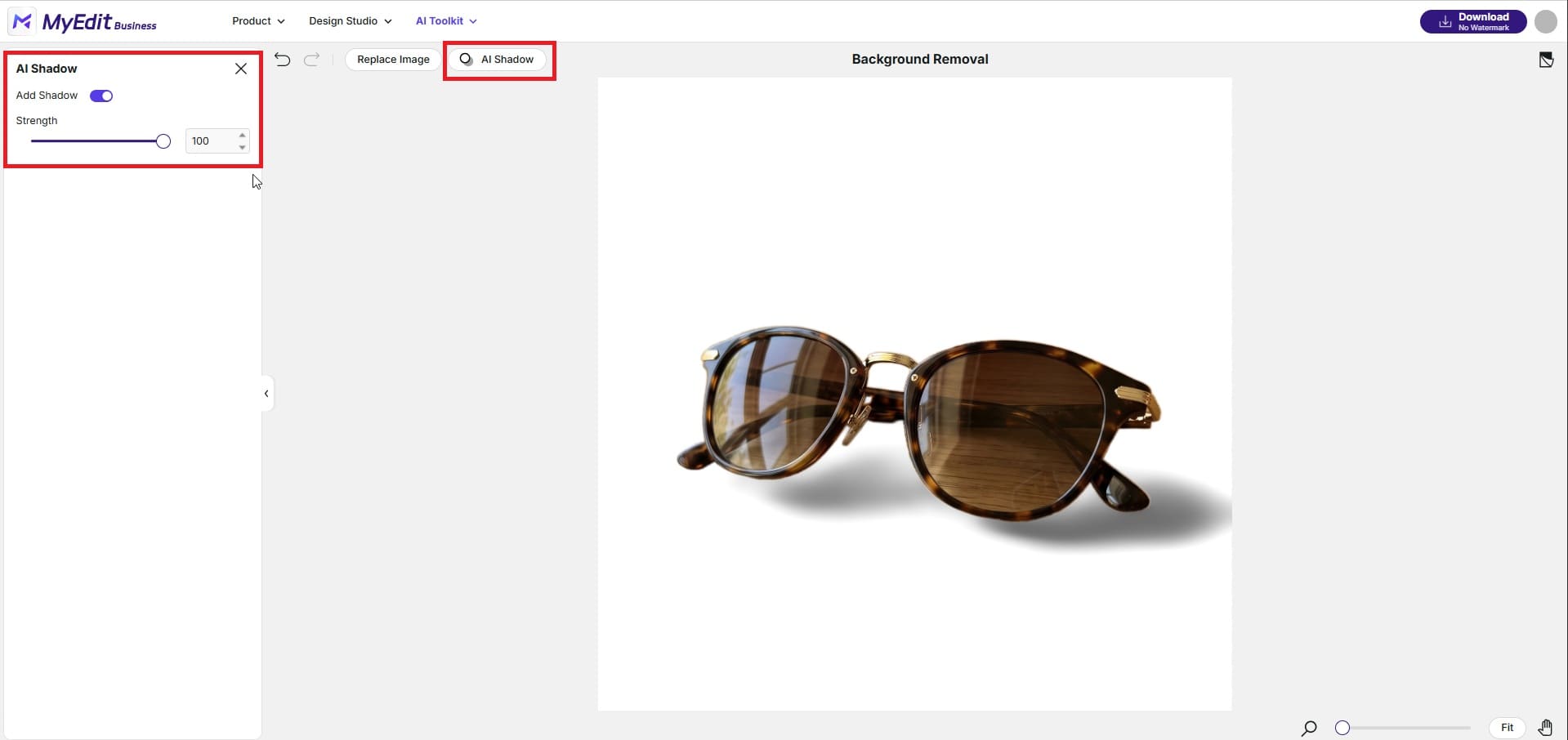Expand the Design Studio menu
This screenshot has height=740, width=1568.
pyautogui.click(x=349, y=20)
